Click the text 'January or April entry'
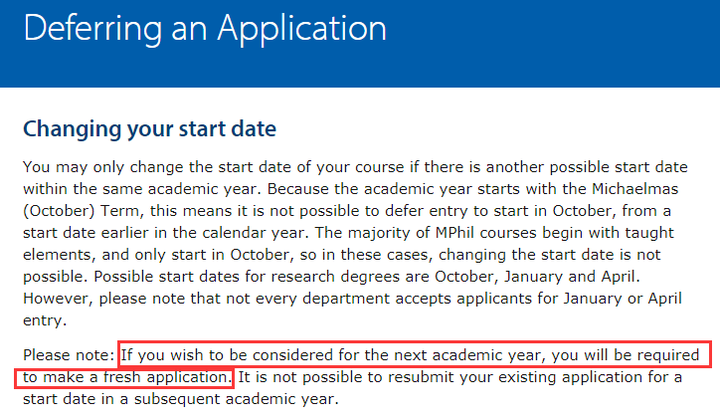 click(353, 310)
